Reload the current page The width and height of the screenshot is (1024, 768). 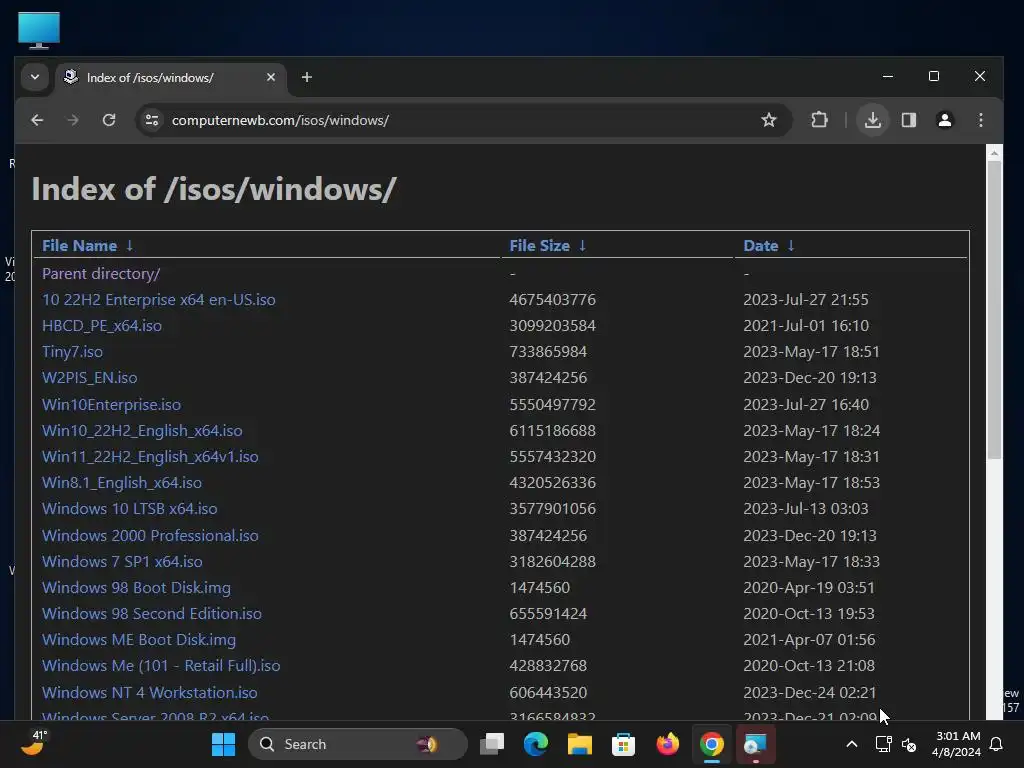click(x=109, y=120)
